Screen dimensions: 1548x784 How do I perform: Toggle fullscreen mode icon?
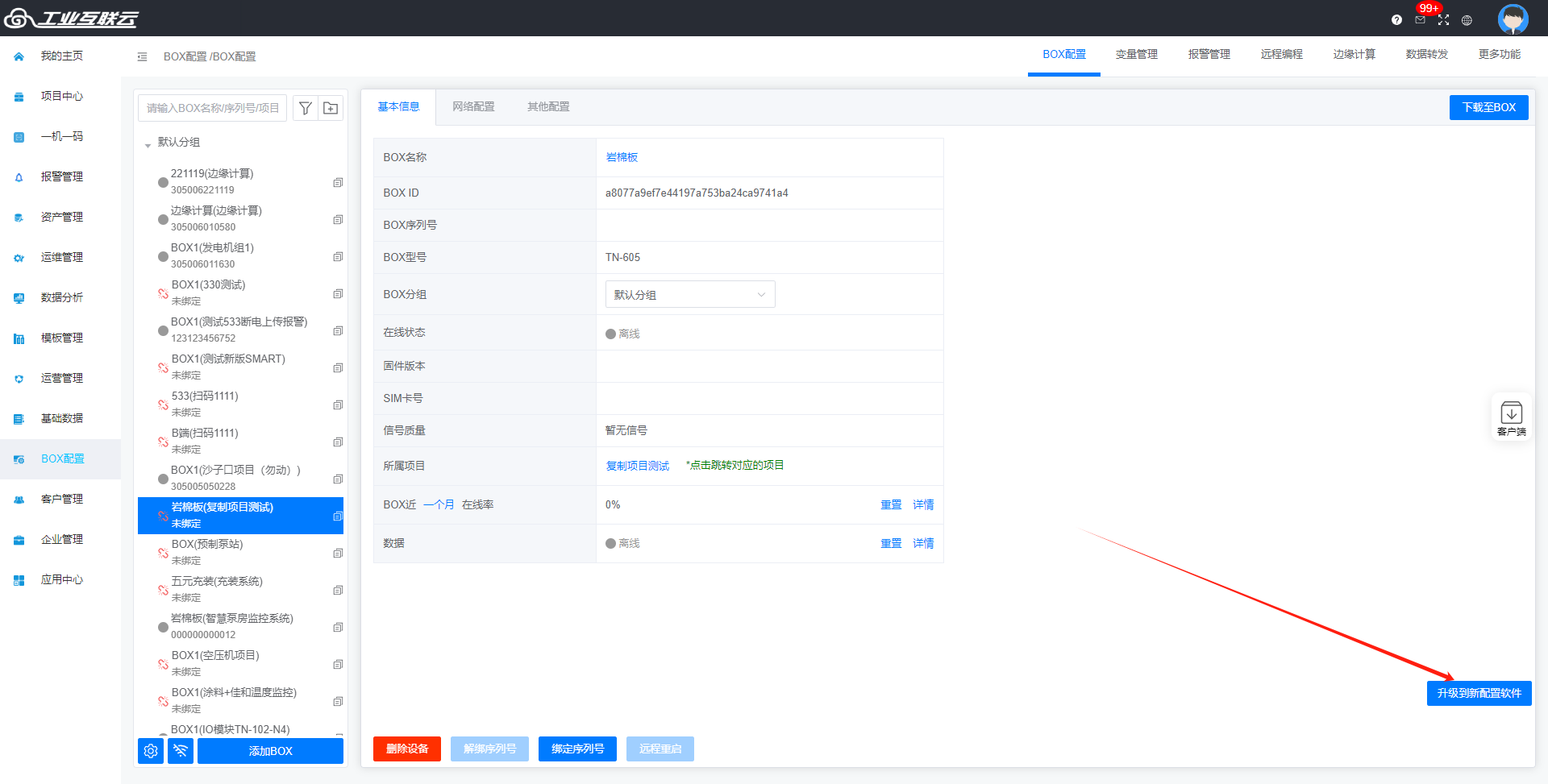tap(1443, 20)
